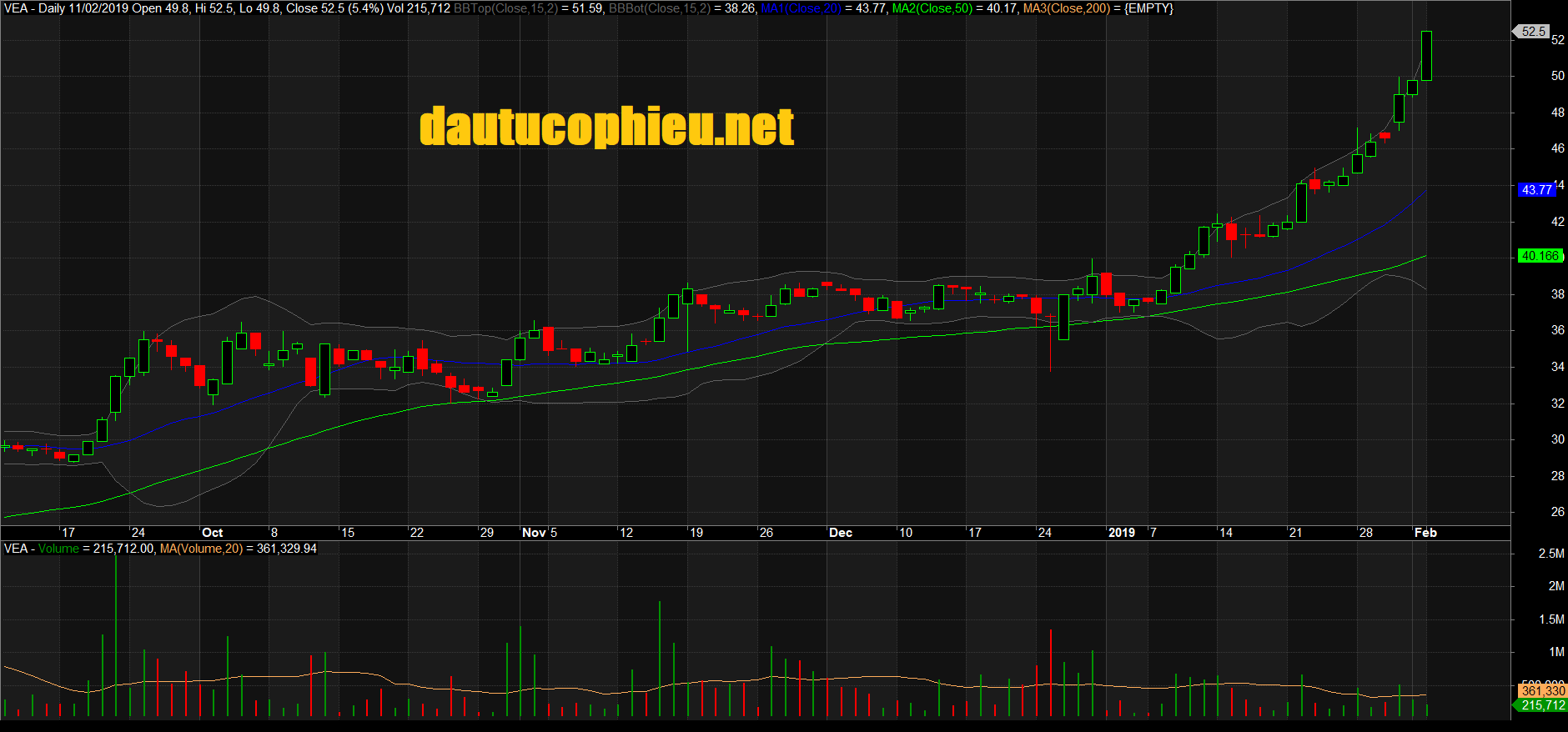Click the BBTop(Close,15,2) indicator label
Screen dimensions: 1568x732
505,8
